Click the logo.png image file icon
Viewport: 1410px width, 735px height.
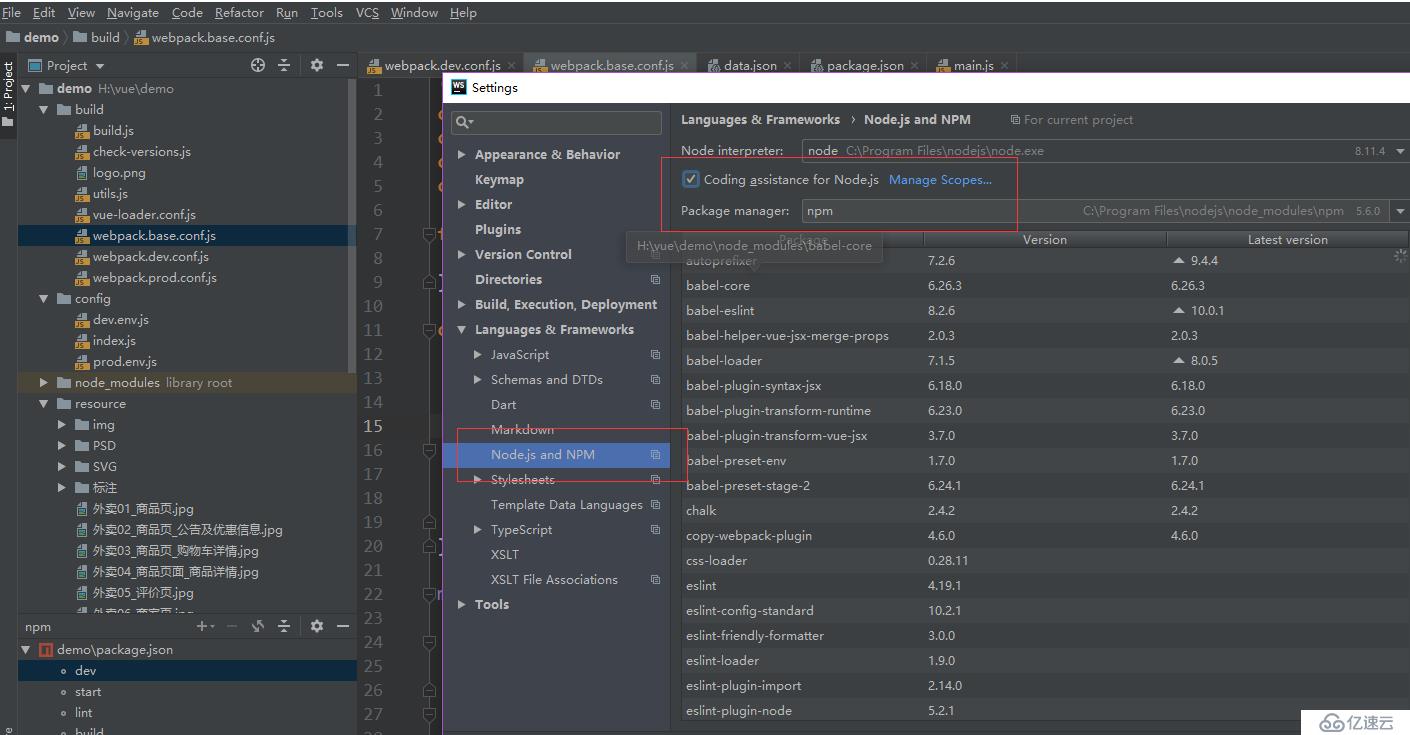(x=84, y=172)
